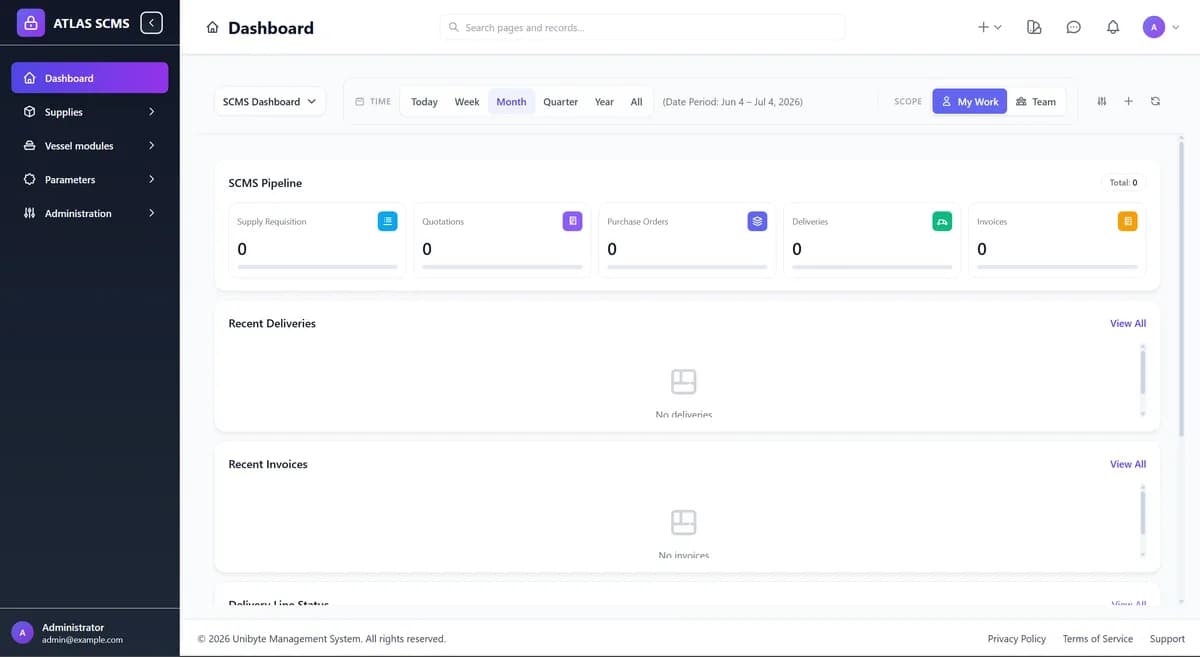This screenshot has height=657, width=1200.
Task: Open the SCMS Dashboard dropdown
Action: (x=270, y=101)
